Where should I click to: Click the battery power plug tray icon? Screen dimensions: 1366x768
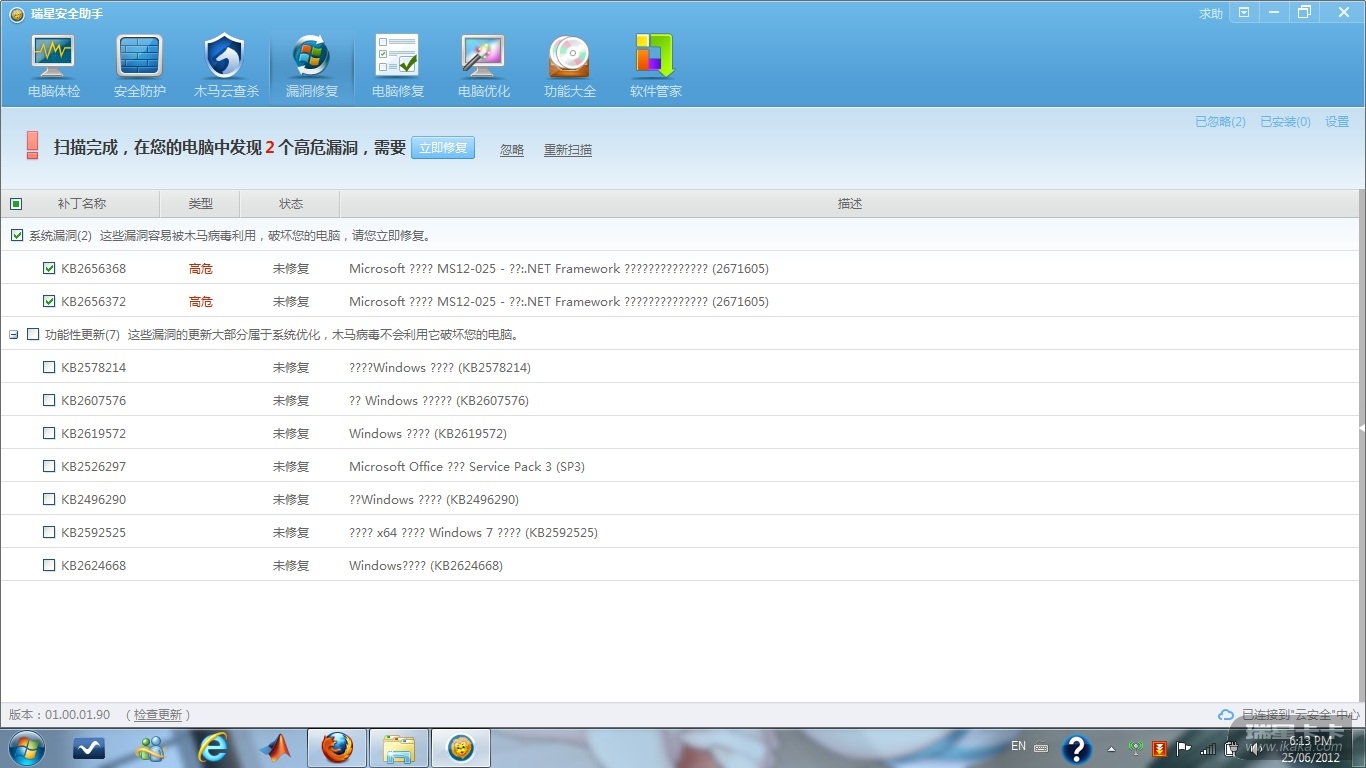click(x=1232, y=748)
